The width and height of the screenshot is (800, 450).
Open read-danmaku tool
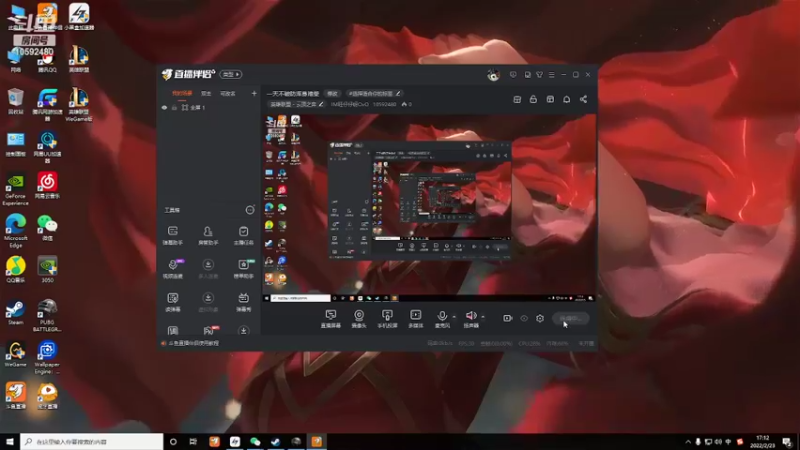(172, 302)
